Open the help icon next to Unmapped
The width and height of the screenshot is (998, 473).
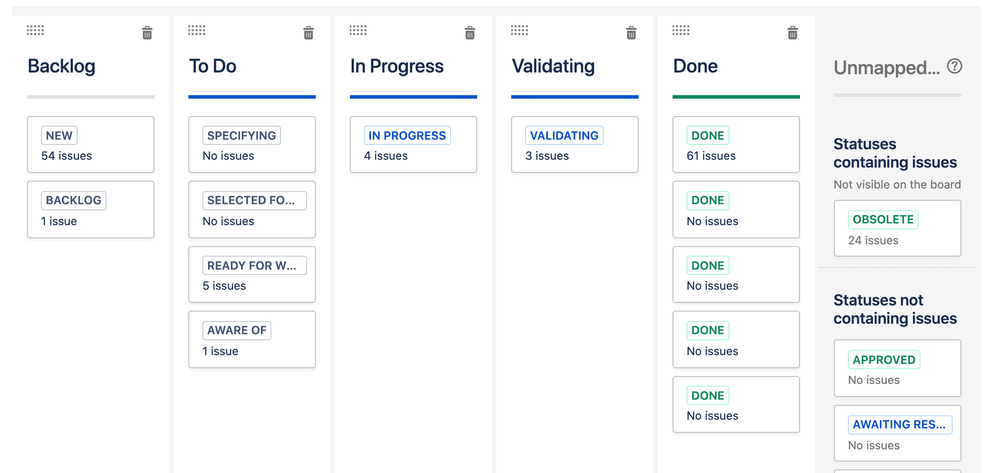pyautogui.click(x=954, y=66)
